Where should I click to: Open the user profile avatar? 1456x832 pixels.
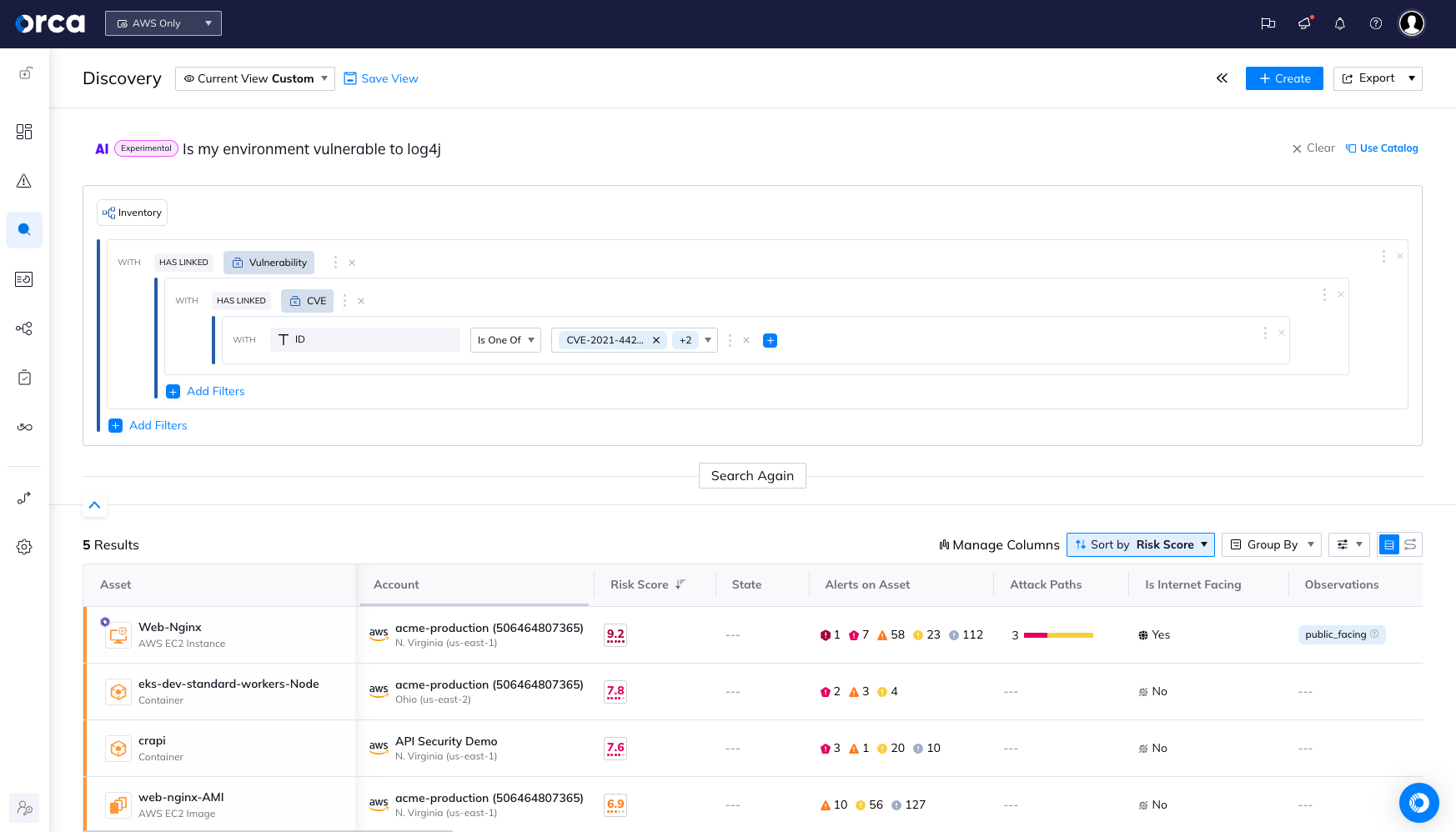(1412, 23)
